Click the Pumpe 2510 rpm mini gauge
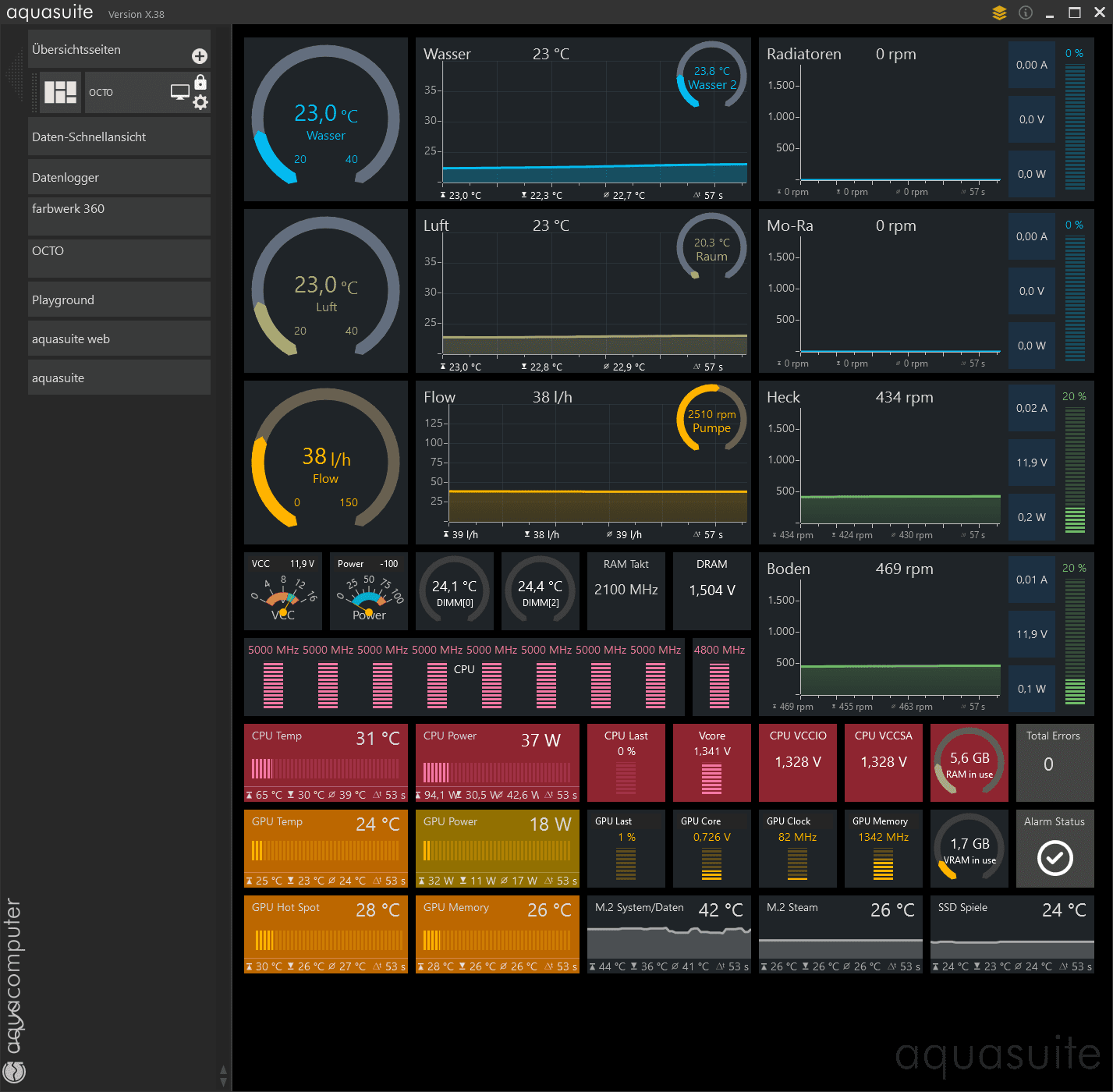1113x1092 pixels. point(711,418)
